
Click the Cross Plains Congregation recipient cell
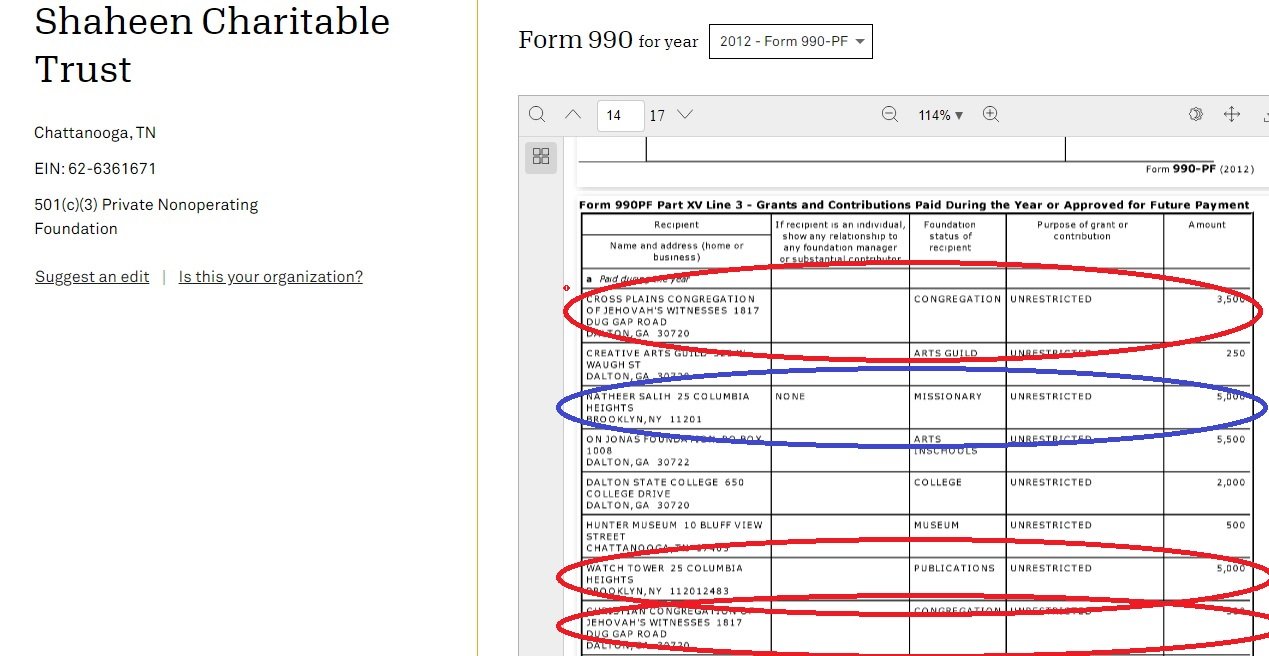tap(677, 316)
